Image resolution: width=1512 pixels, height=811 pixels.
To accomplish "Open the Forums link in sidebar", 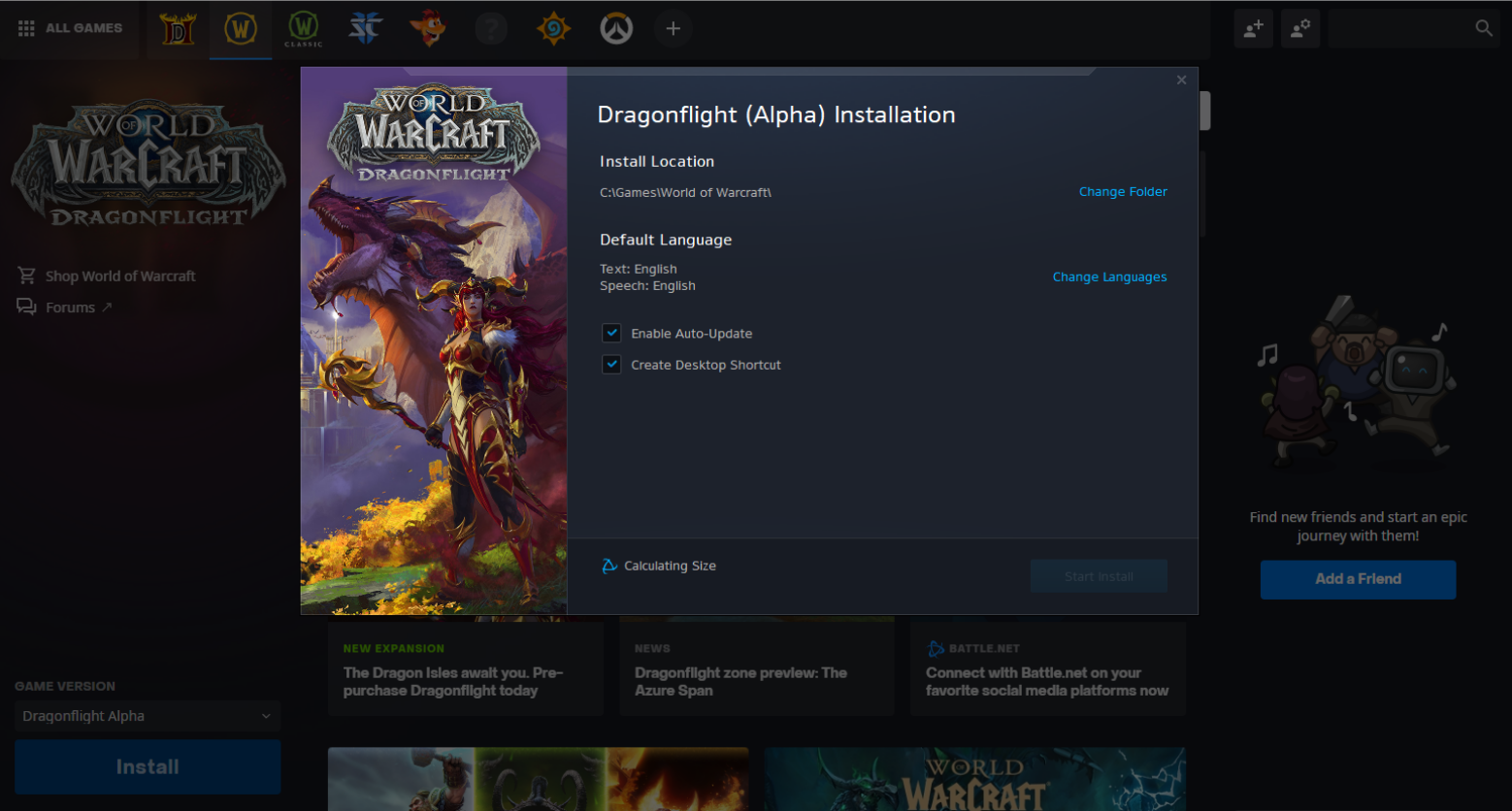I will (x=71, y=308).
